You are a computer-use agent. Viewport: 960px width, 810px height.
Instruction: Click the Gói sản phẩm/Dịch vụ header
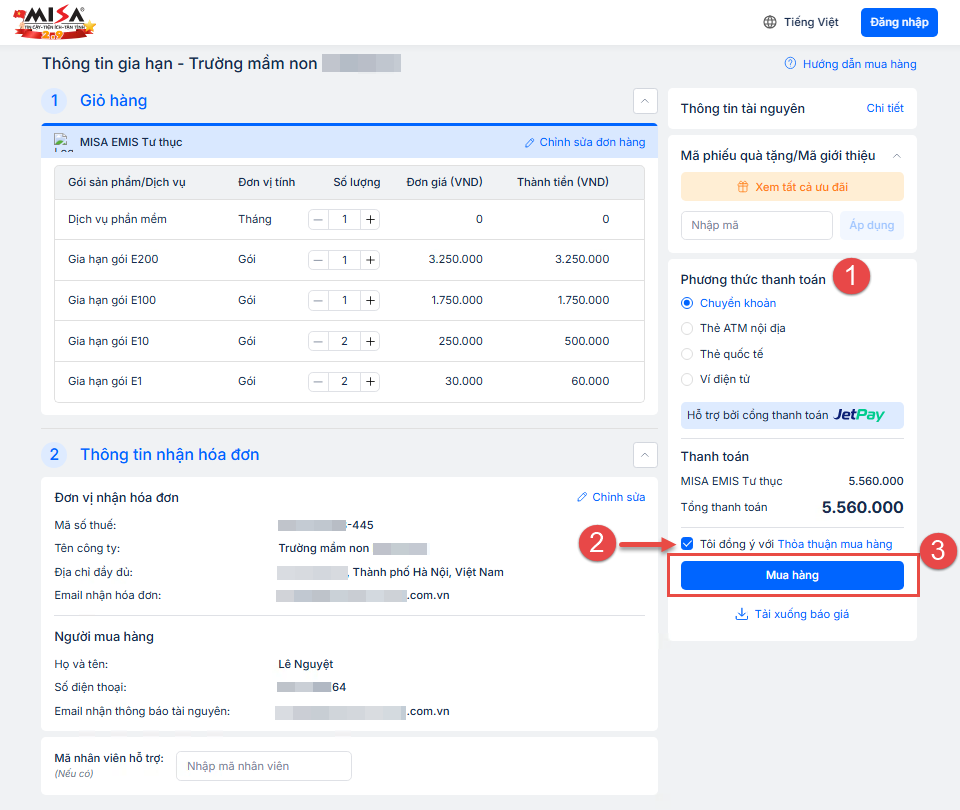click(x=127, y=182)
